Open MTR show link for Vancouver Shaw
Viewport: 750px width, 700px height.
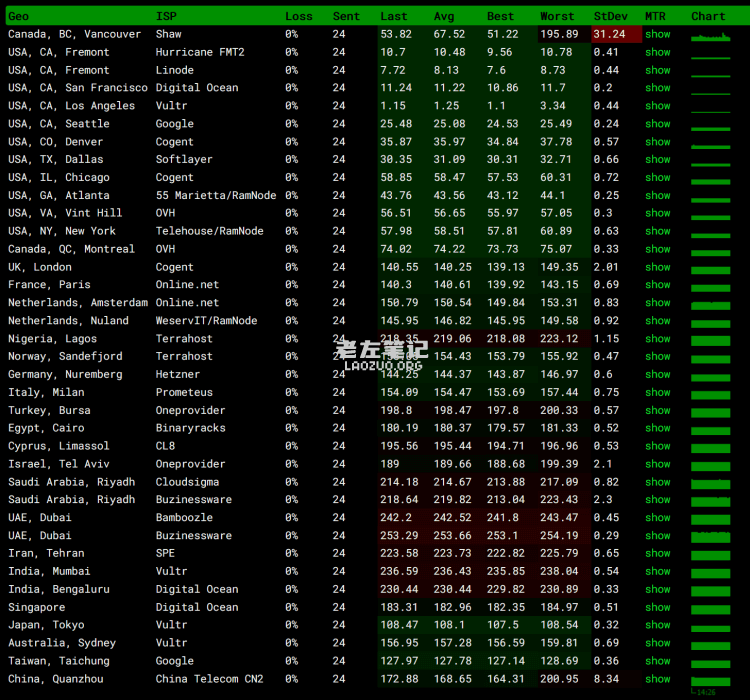[657, 34]
